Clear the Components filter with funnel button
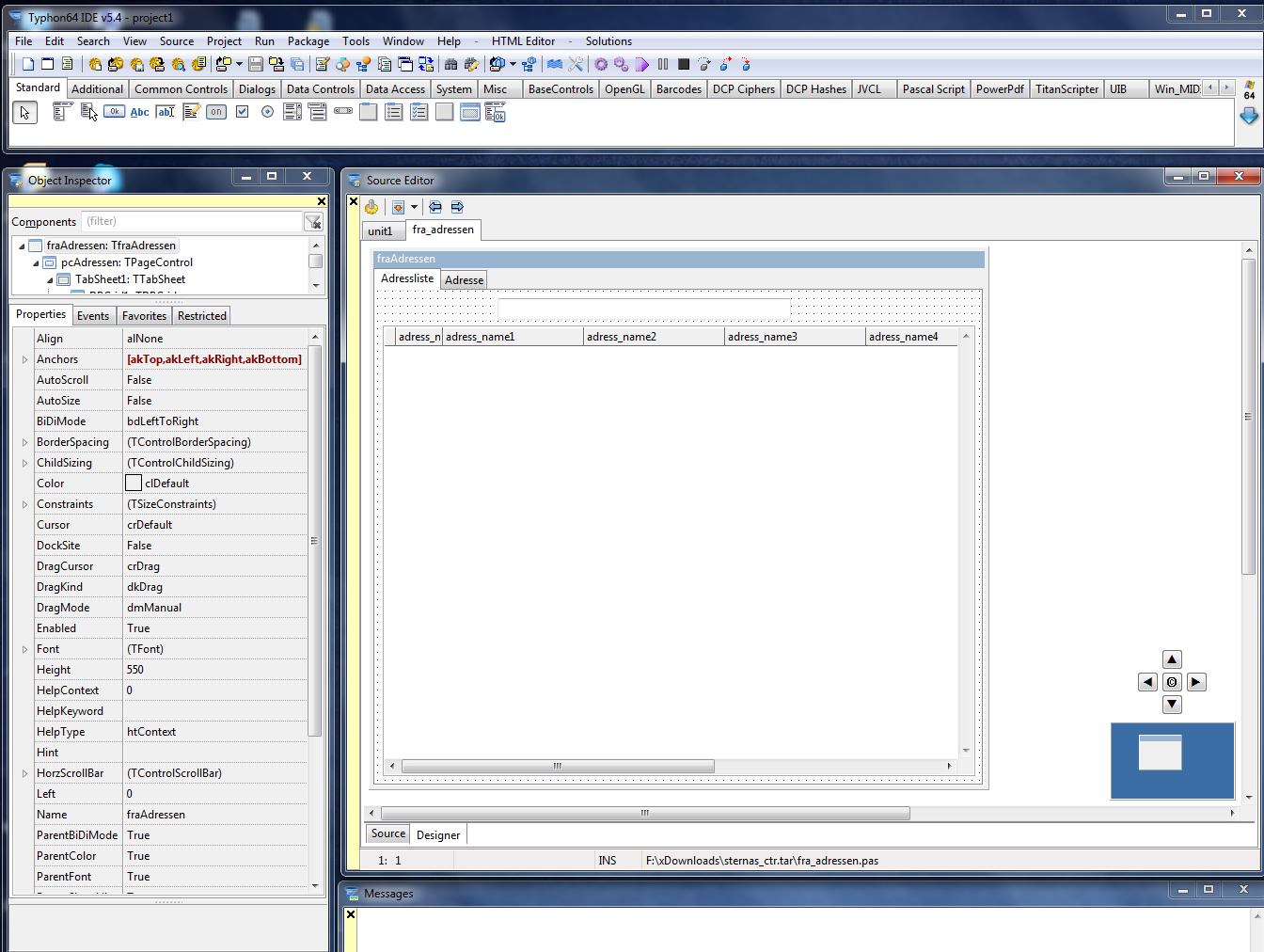This screenshot has width=1264, height=952. (313, 222)
